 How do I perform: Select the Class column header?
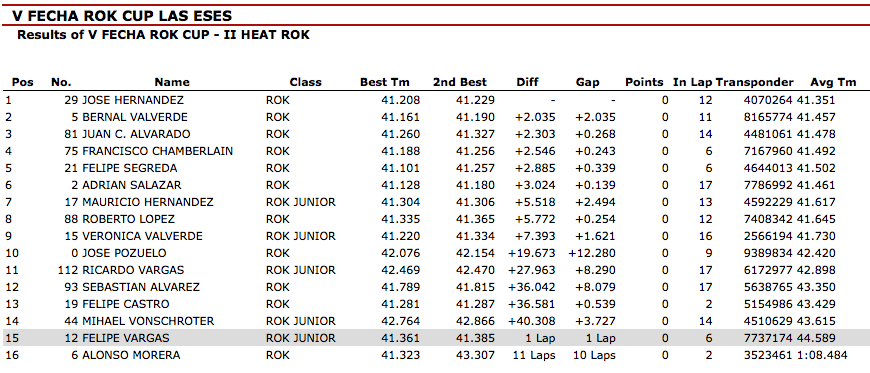(305, 82)
